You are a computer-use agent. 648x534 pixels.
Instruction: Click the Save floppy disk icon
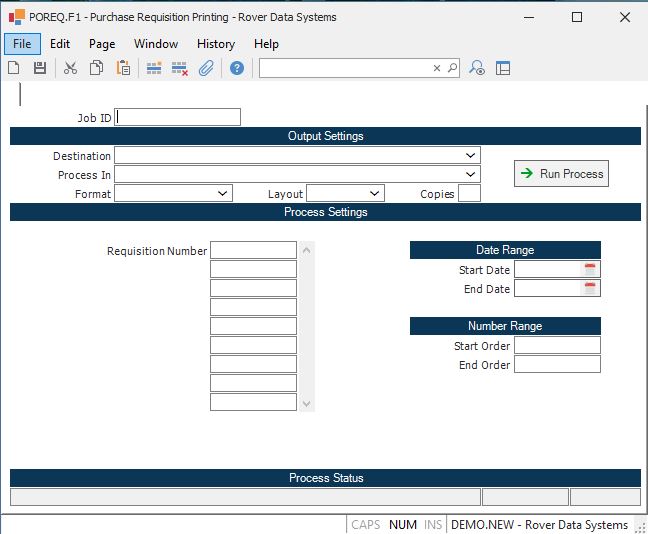(40, 68)
